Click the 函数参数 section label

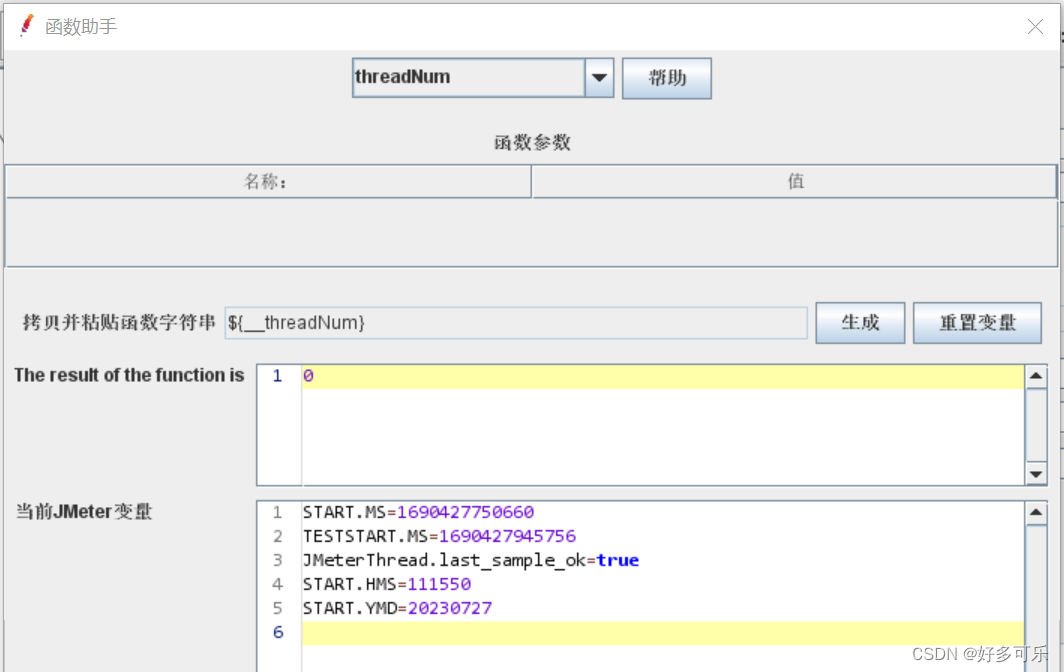532,143
